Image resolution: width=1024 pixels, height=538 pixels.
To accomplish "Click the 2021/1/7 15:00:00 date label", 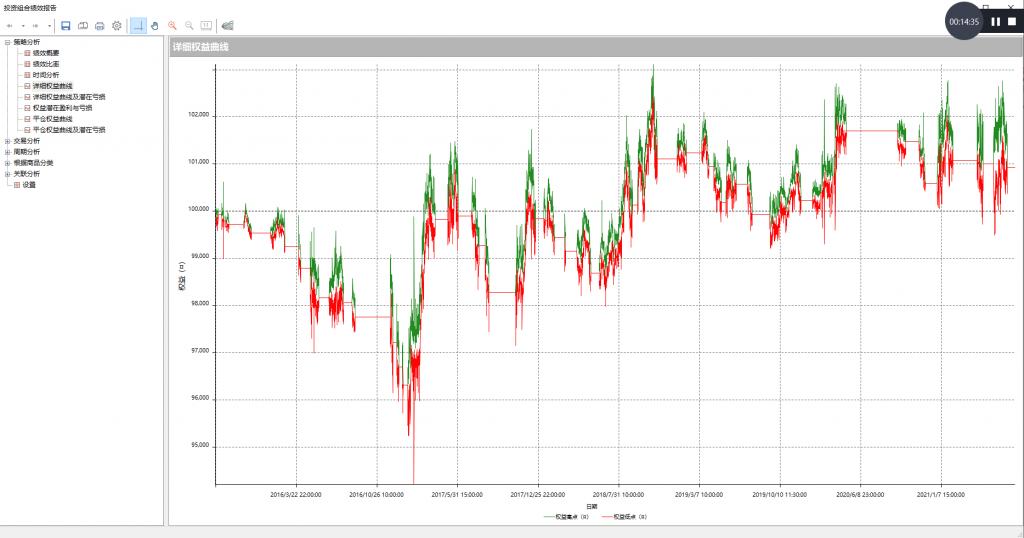I will 940,495.
